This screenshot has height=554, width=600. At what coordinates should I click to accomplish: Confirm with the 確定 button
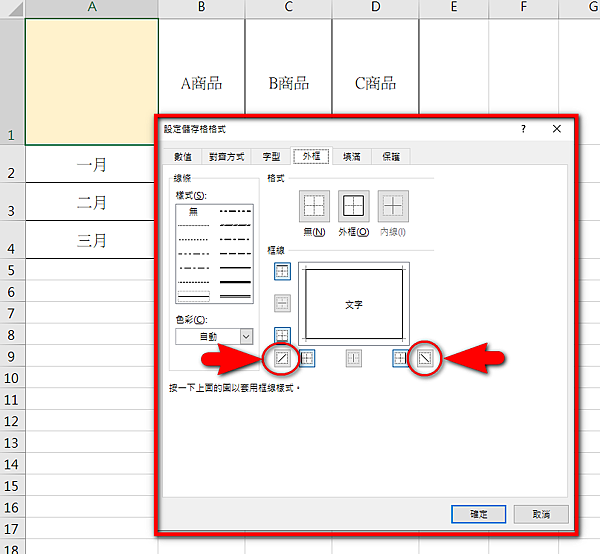pyautogui.click(x=478, y=514)
